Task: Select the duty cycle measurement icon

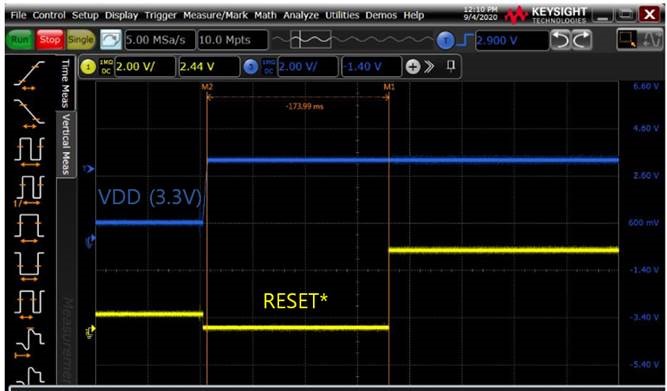Action: [29, 305]
